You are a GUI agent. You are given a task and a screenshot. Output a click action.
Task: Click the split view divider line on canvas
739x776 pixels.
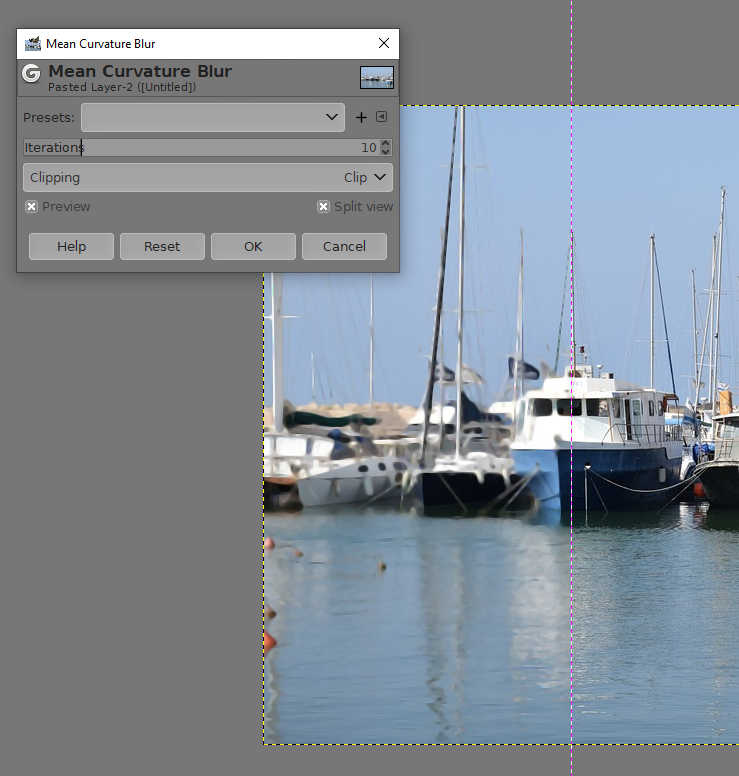[x=572, y=600]
